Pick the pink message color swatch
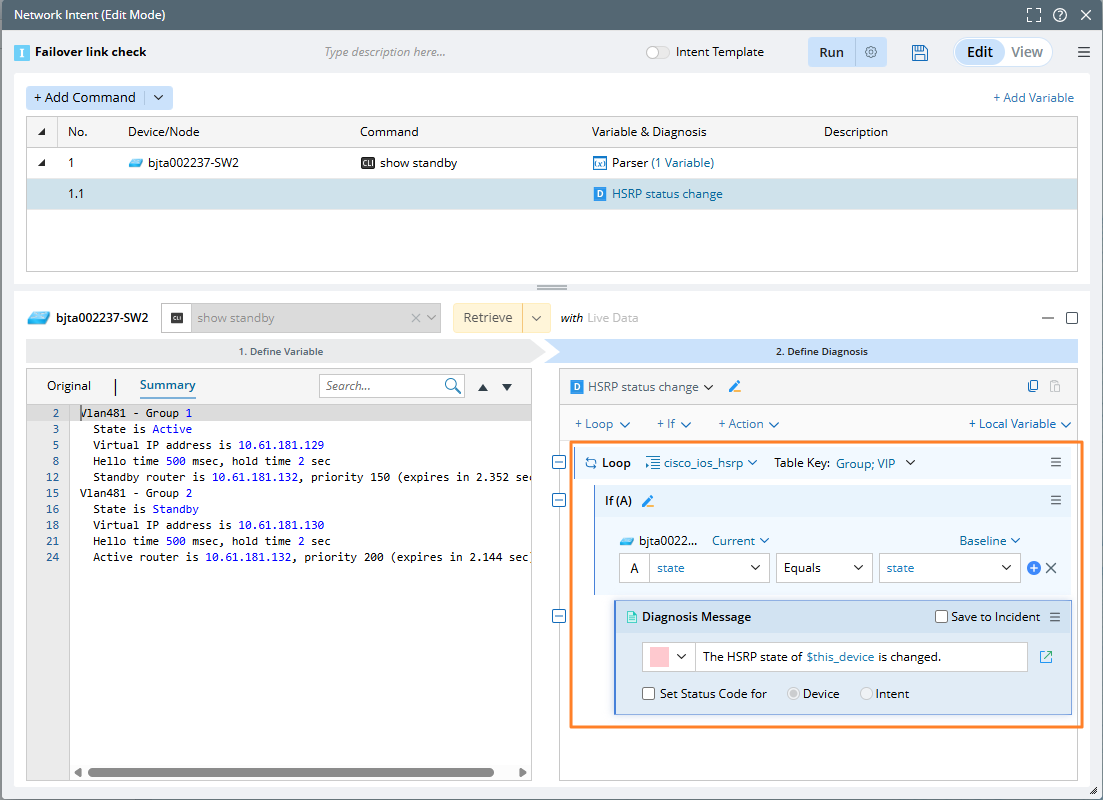The width and height of the screenshot is (1103, 800). 660,657
